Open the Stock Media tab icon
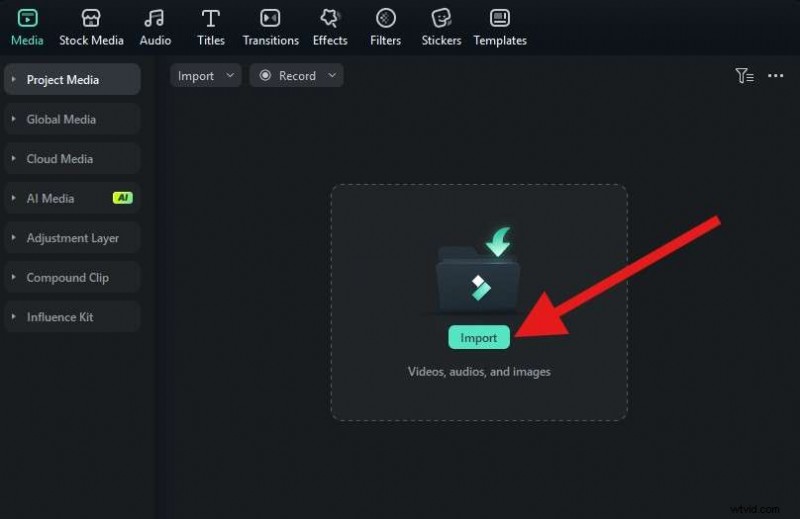Screen dimensions: 800x519 (91, 19)
